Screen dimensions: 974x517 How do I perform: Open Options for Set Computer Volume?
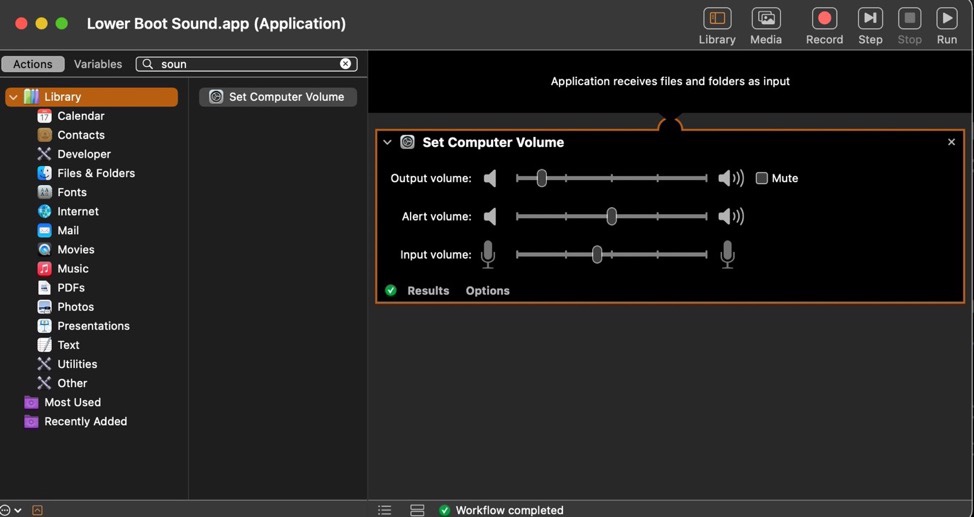[x=487, y=291]
